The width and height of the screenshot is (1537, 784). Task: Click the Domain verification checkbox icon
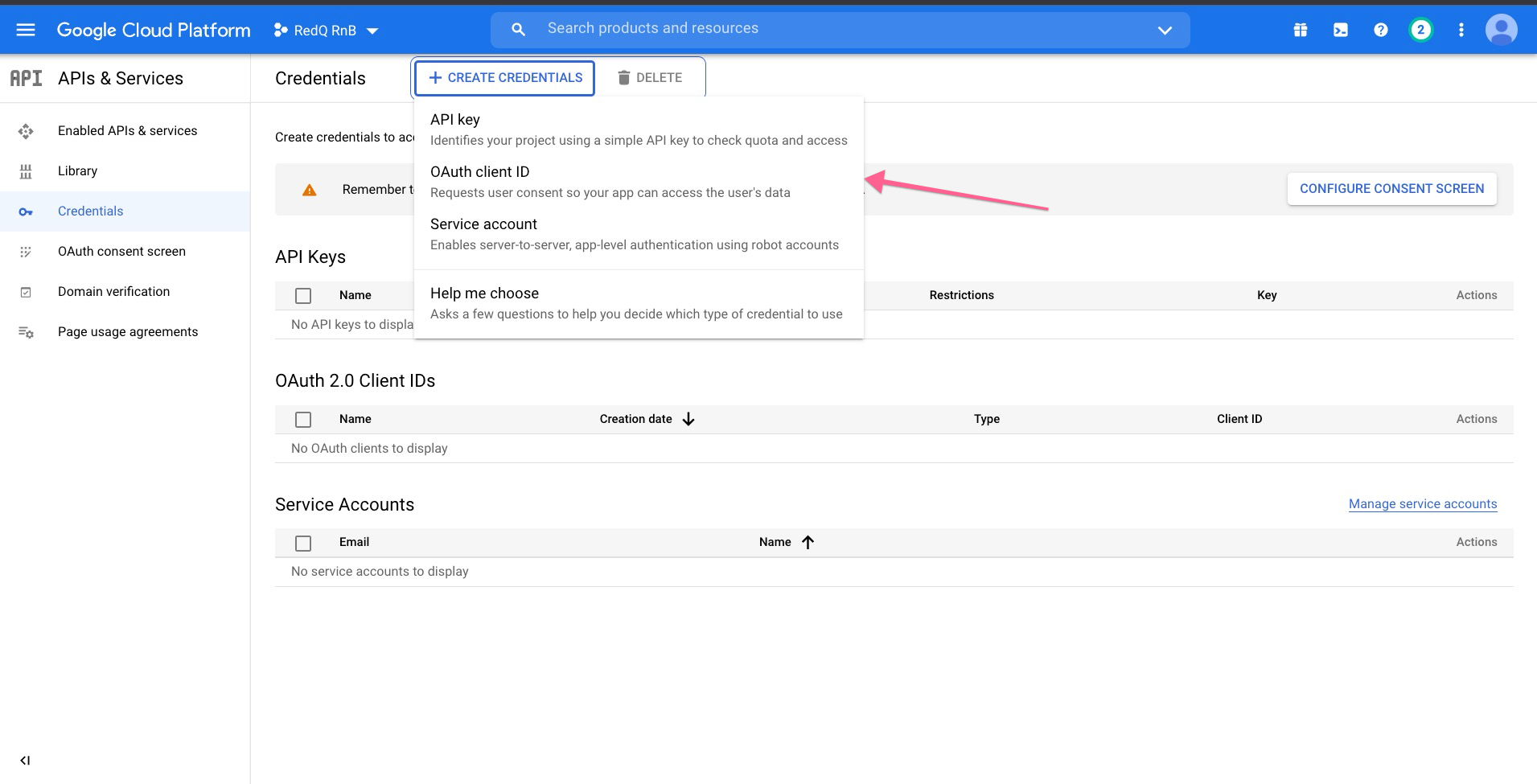(x=26, y=292)
